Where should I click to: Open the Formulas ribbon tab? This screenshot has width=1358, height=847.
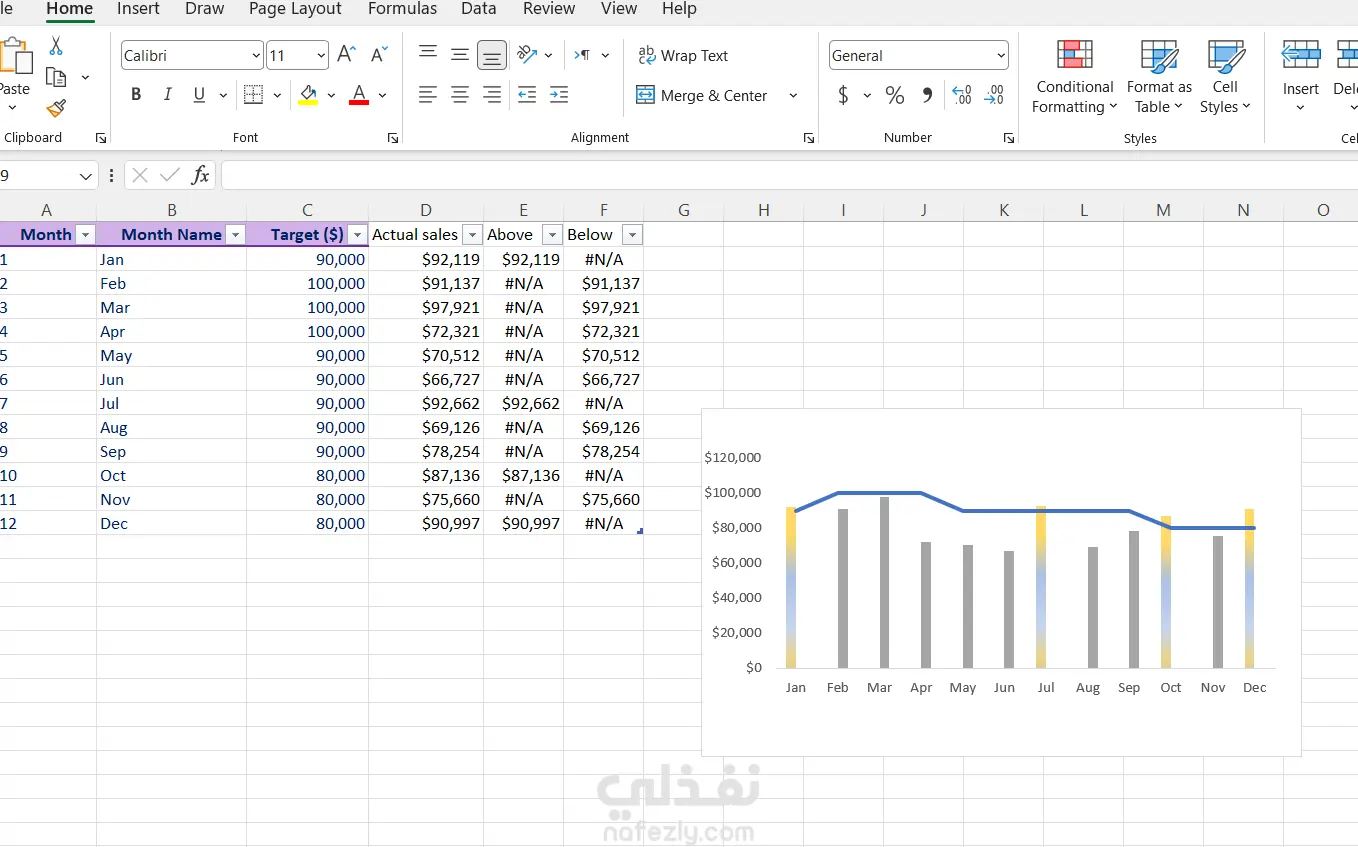(402, 9)
